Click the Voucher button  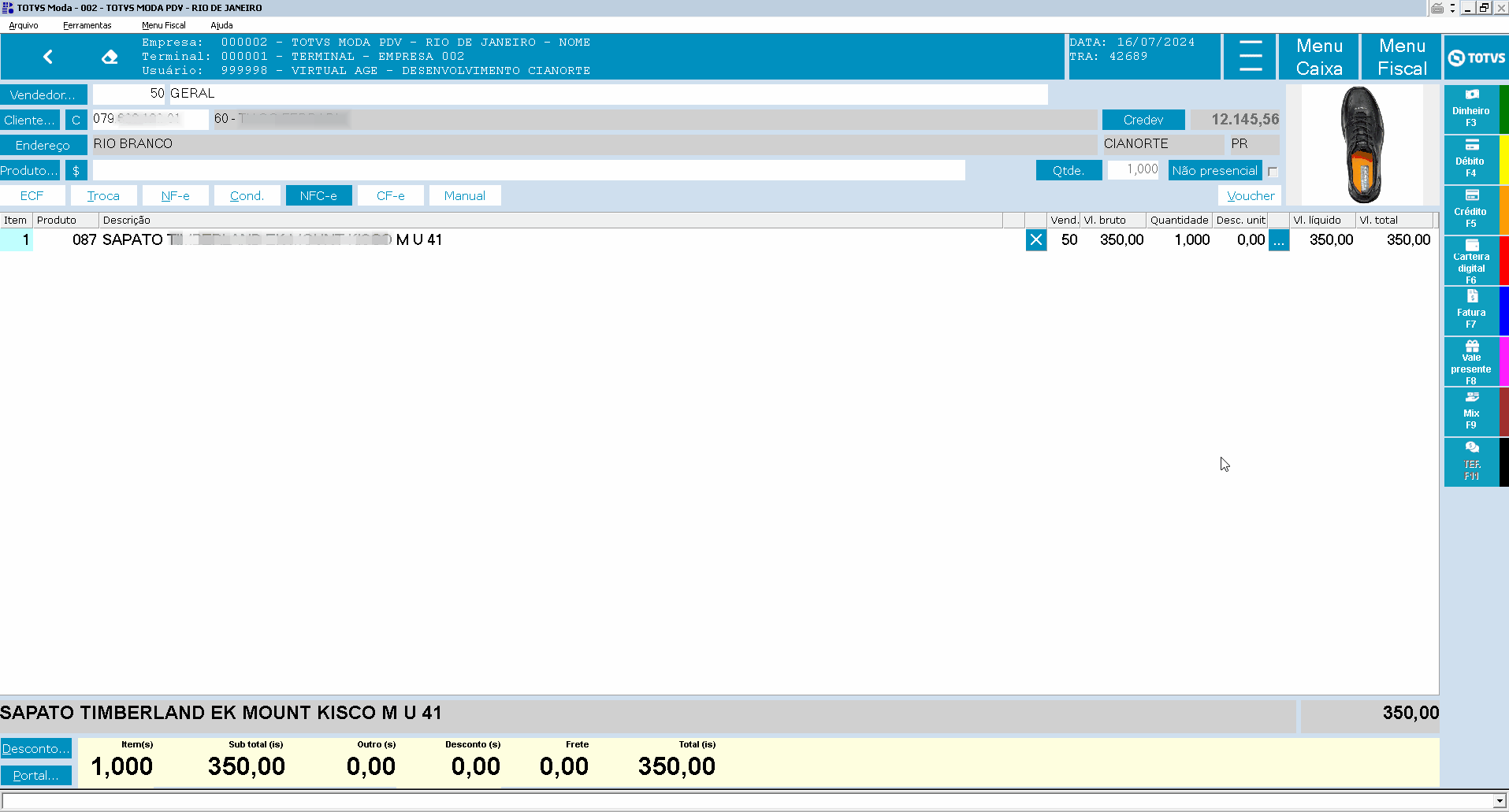tap(1250, 195)
